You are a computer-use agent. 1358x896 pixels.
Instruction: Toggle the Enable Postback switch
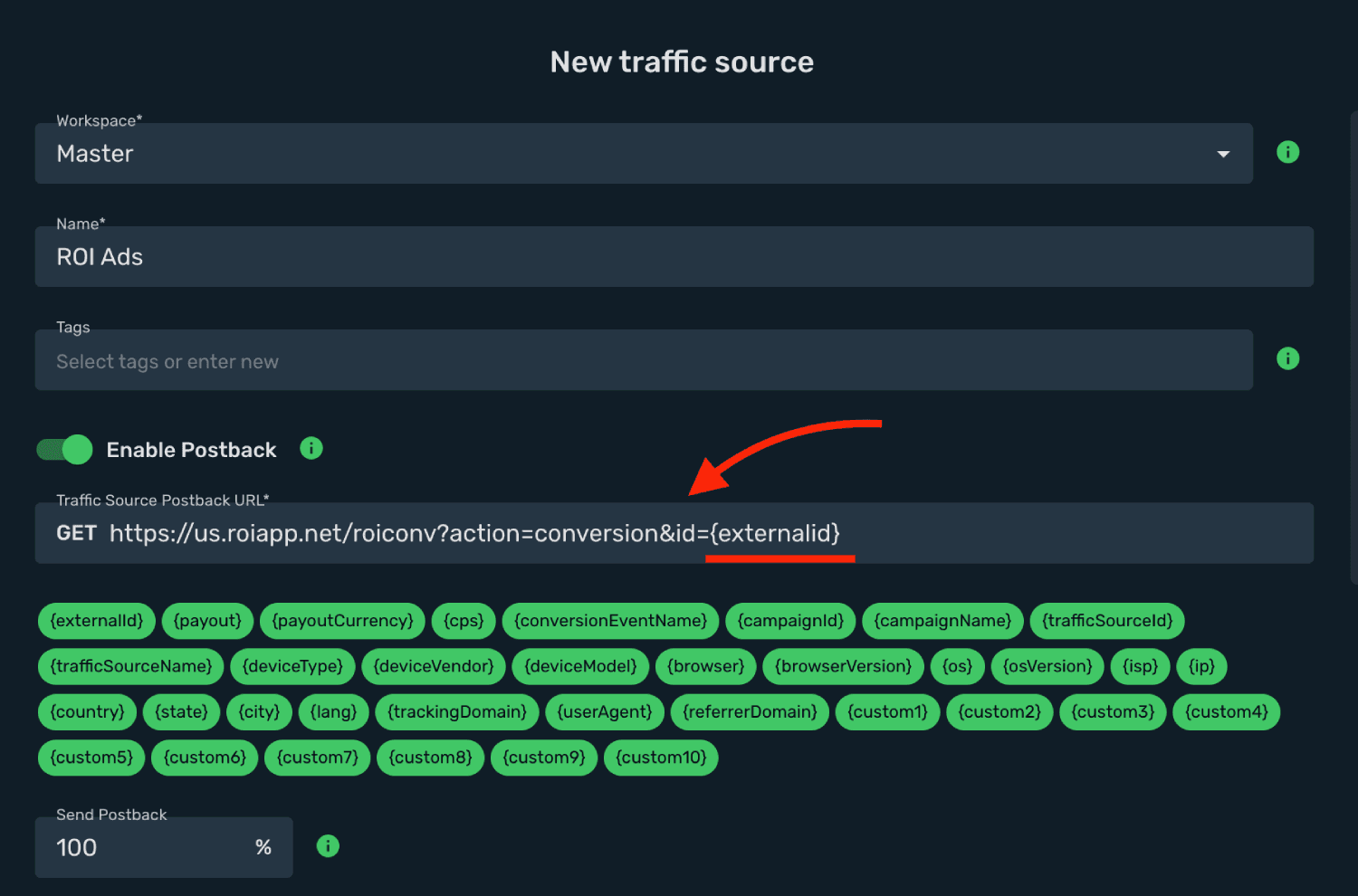[64, 450]
